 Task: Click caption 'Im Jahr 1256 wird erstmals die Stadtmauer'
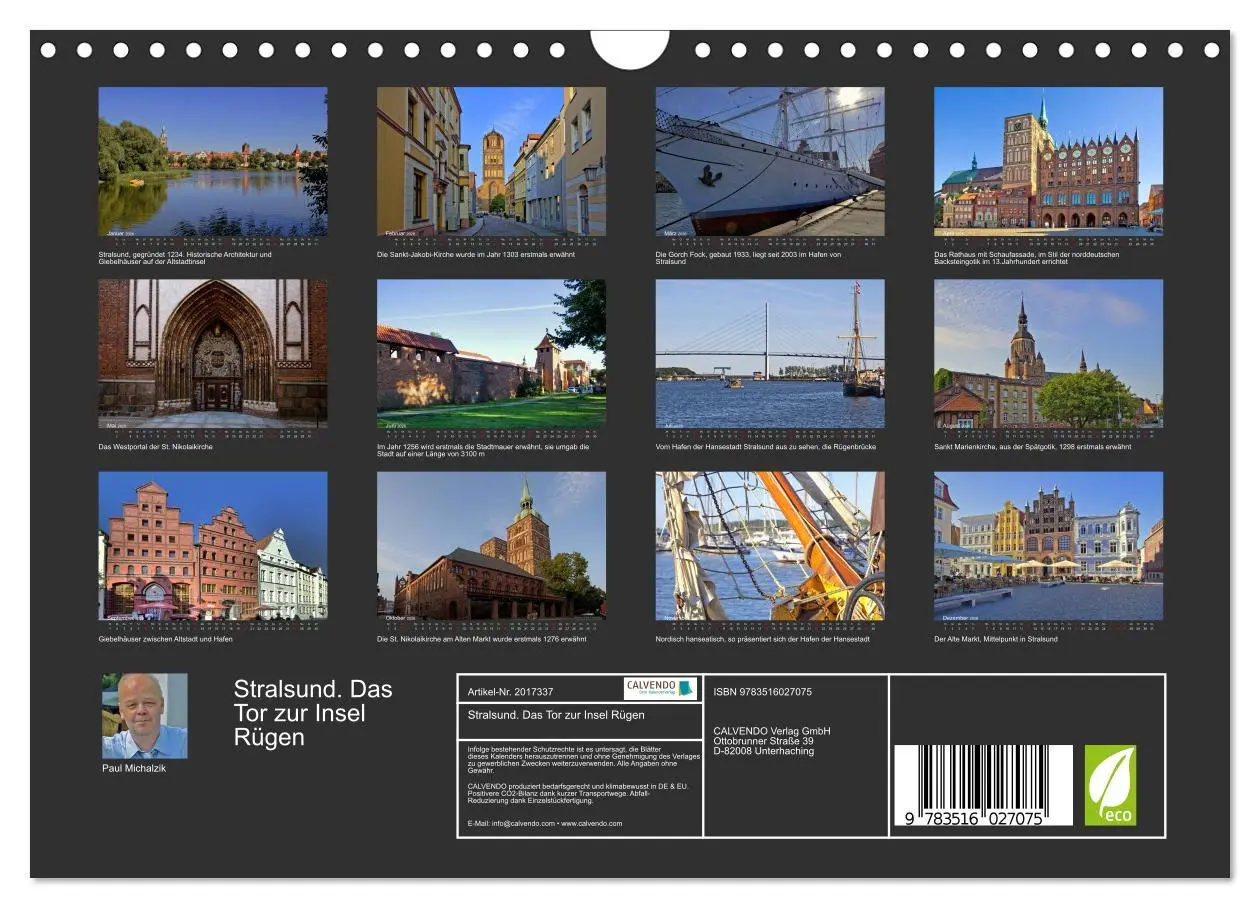(483, 450)
